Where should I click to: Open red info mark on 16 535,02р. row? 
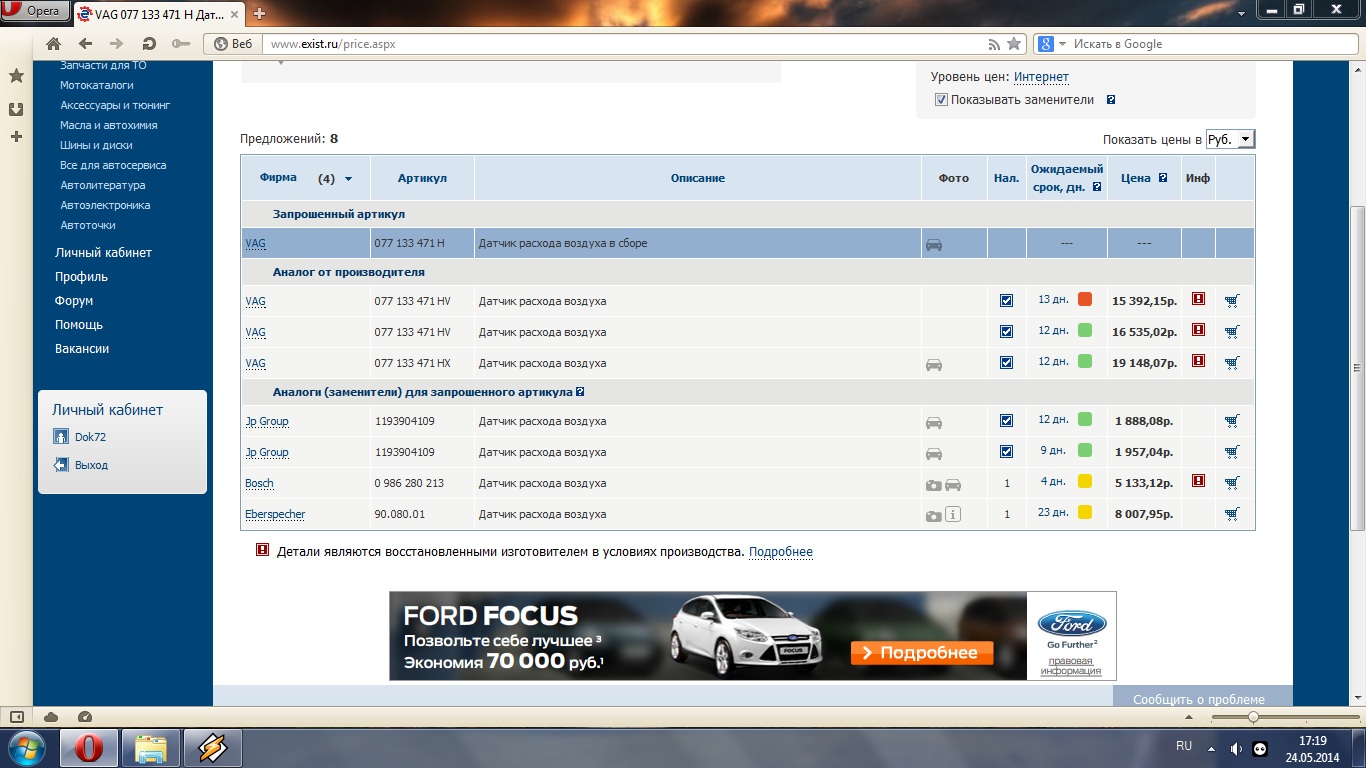[x=1198, y=330]
